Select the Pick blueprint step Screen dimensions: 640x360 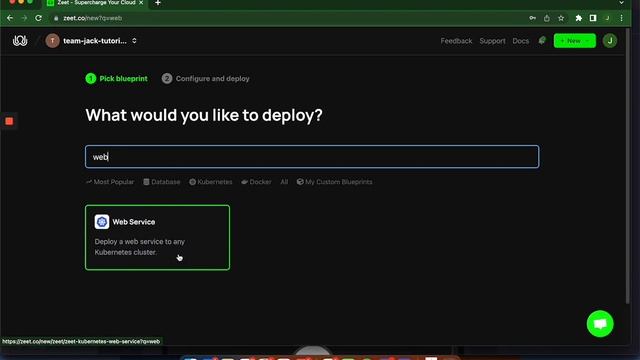pyautogui.click(x=116, y=78)
